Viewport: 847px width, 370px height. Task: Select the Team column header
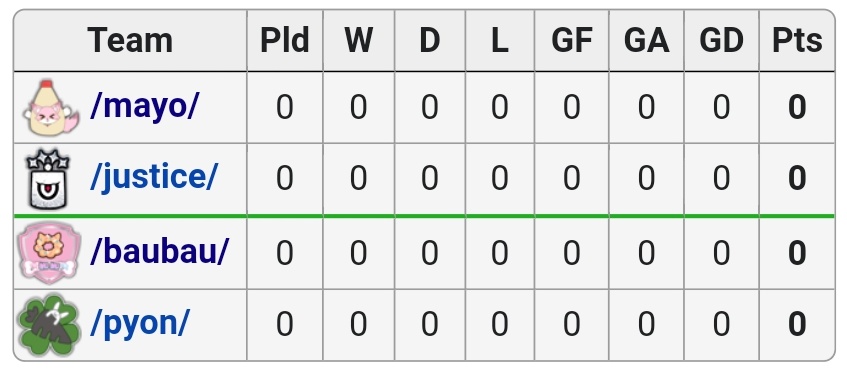130,40
